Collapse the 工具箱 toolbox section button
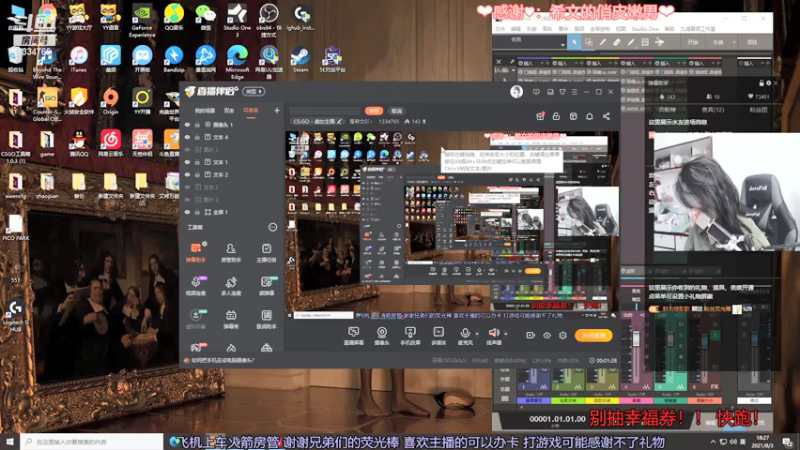 [x=272, y=227]
